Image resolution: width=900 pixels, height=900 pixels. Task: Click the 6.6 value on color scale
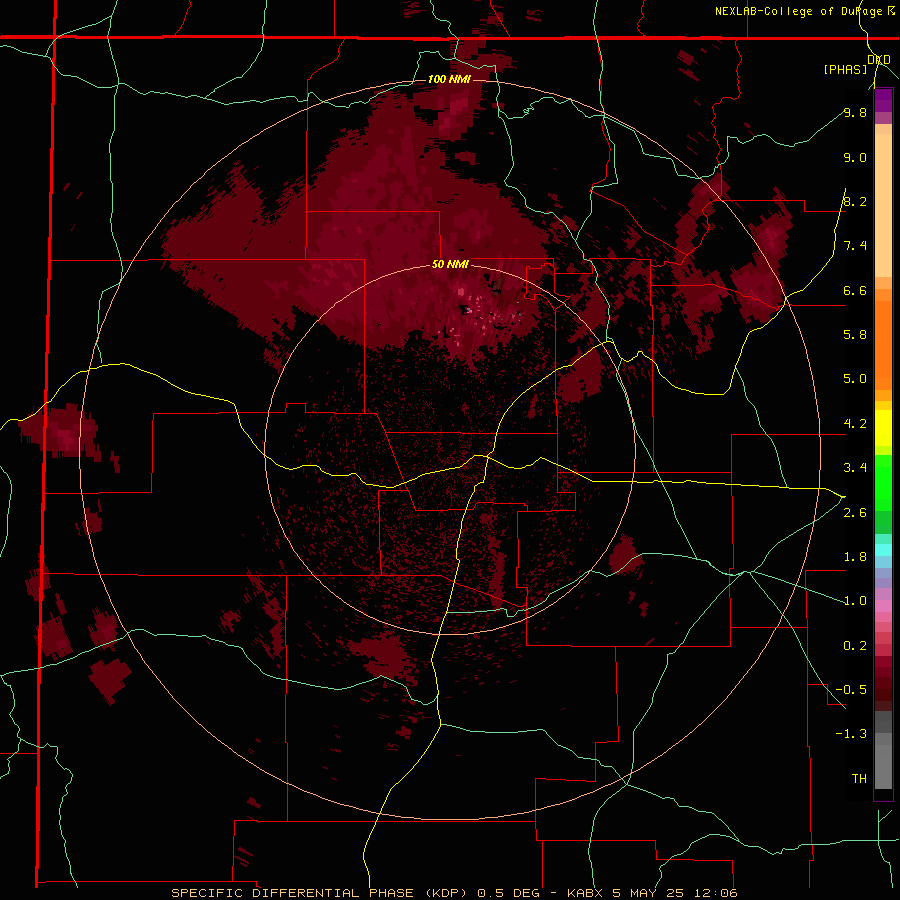(855, 290)
